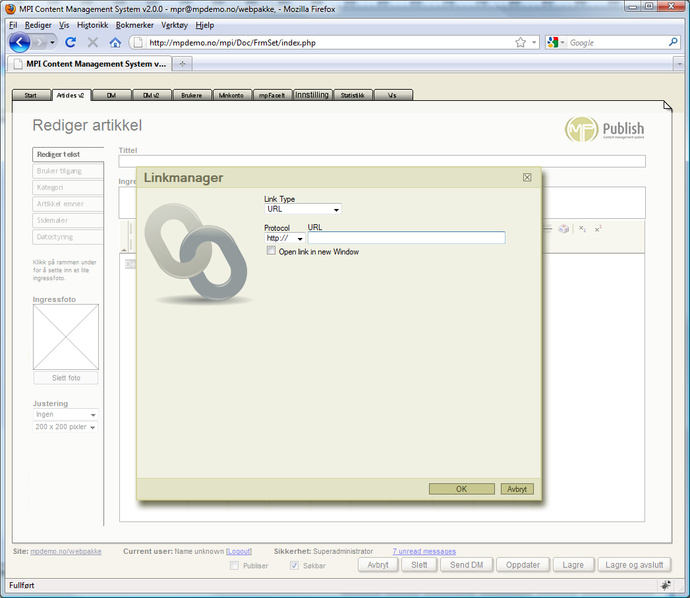Open the Bokmerker menu
The height and width of the screenshot is (598, 690).
[x=135, y=25]
